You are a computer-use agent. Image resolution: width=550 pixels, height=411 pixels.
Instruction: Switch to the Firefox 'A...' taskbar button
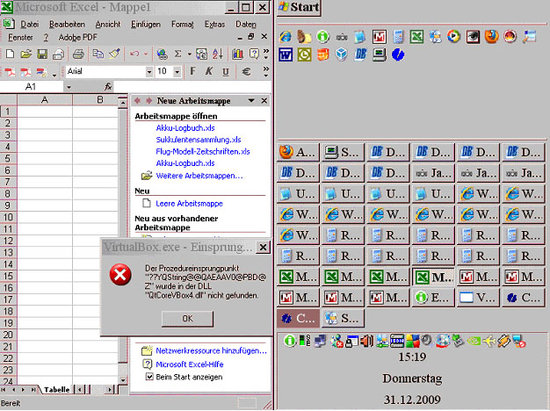(x=298, y=152)
